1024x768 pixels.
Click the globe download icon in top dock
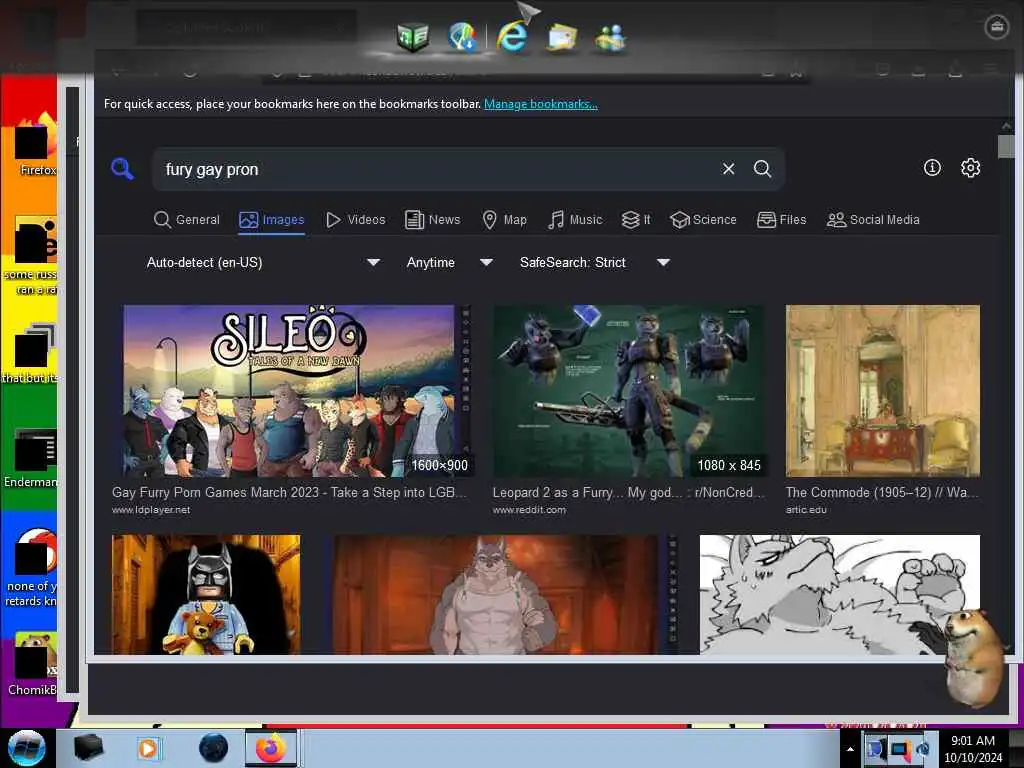[x=463, y=37]
